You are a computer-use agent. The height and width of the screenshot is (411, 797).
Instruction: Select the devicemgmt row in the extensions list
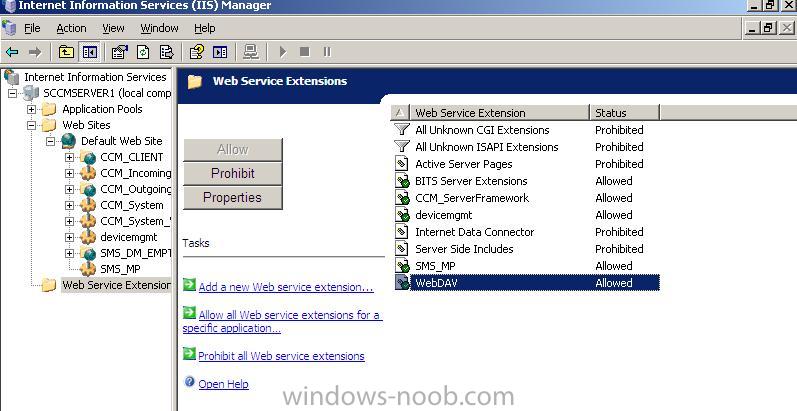point(527,215)
